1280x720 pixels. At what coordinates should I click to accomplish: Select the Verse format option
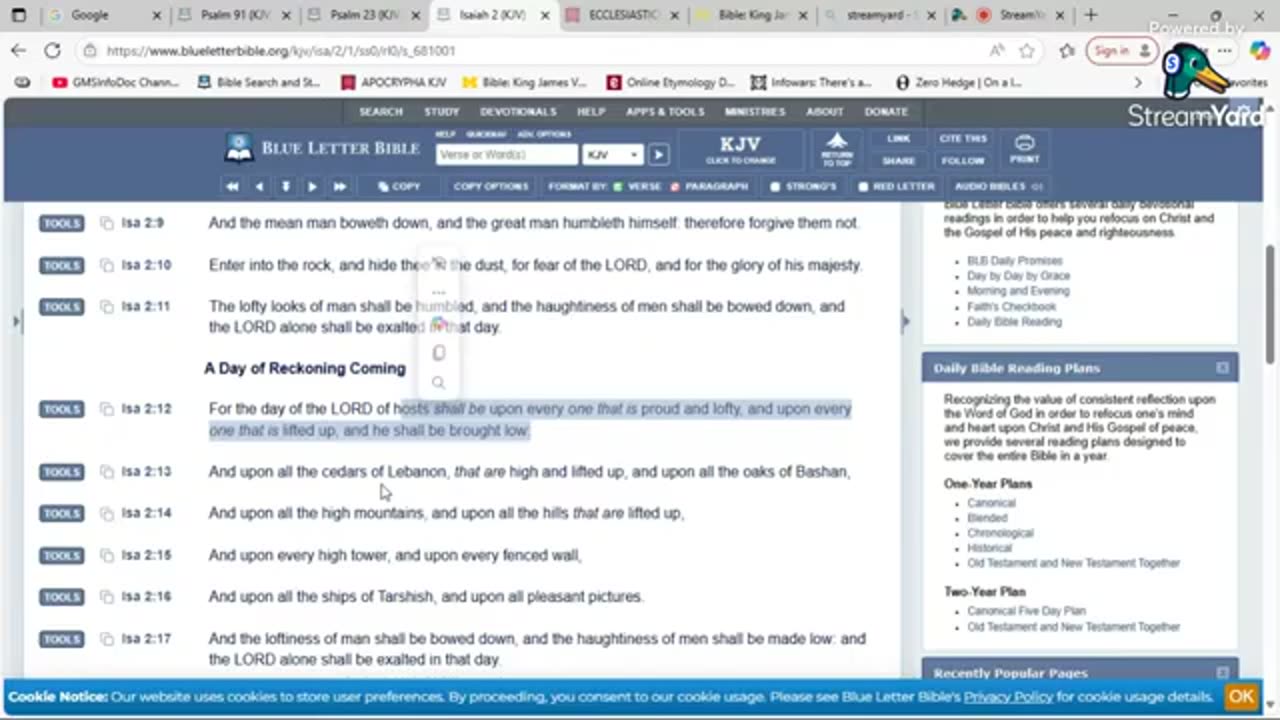(x=637, y=187)
